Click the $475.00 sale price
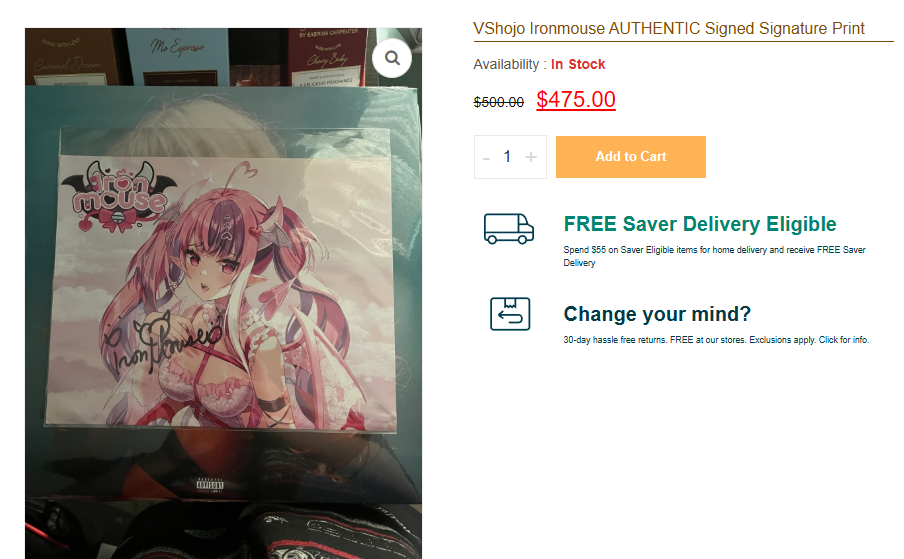Screen dimensions: 904x559 click(576, 100)
